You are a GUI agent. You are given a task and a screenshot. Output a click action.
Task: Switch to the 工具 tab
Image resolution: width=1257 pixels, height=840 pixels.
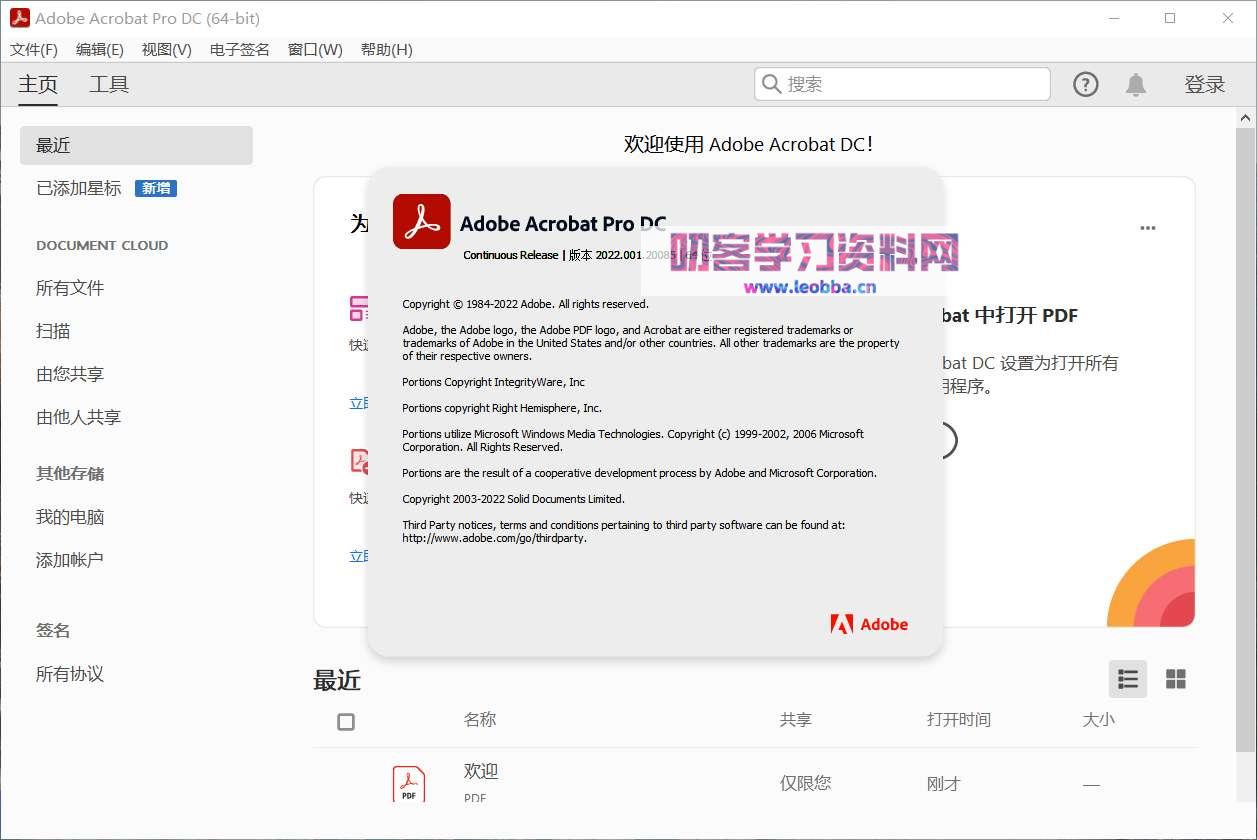[x=109, y=84]
